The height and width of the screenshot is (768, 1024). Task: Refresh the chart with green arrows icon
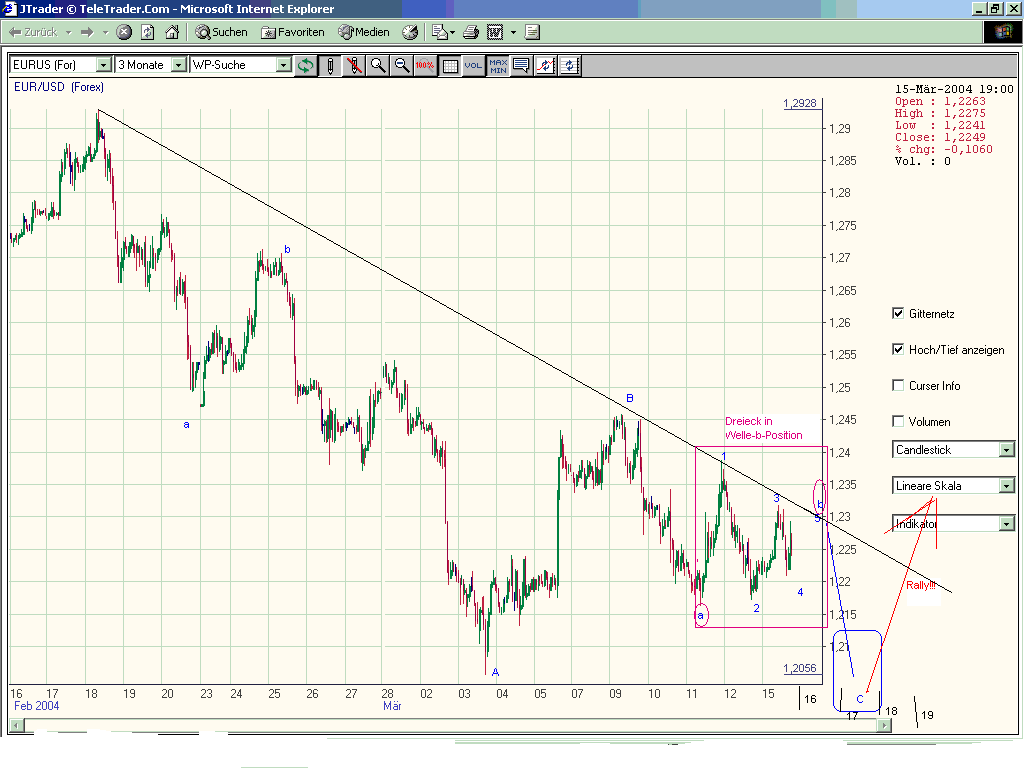tap(306, 65)
